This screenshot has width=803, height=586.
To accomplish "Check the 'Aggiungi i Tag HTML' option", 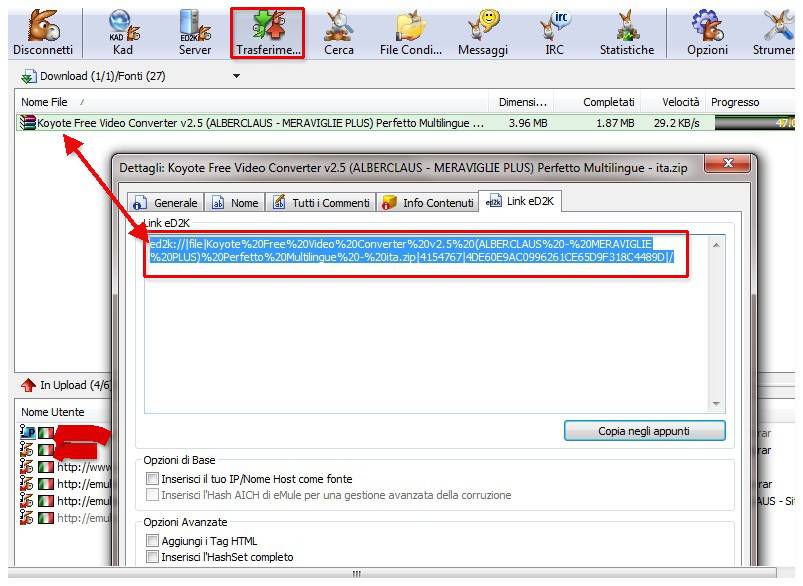I will click(x=153, y=541).
